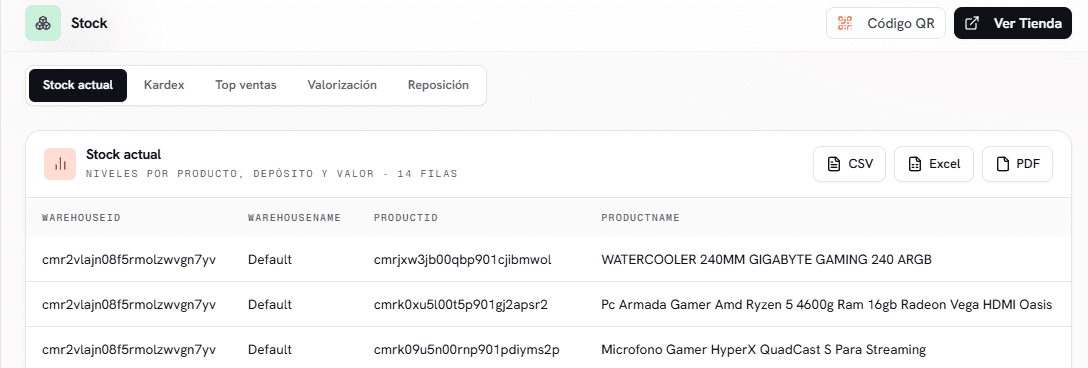Switch to the Reposición tab

pyautogui.click(x=439, y=85)
